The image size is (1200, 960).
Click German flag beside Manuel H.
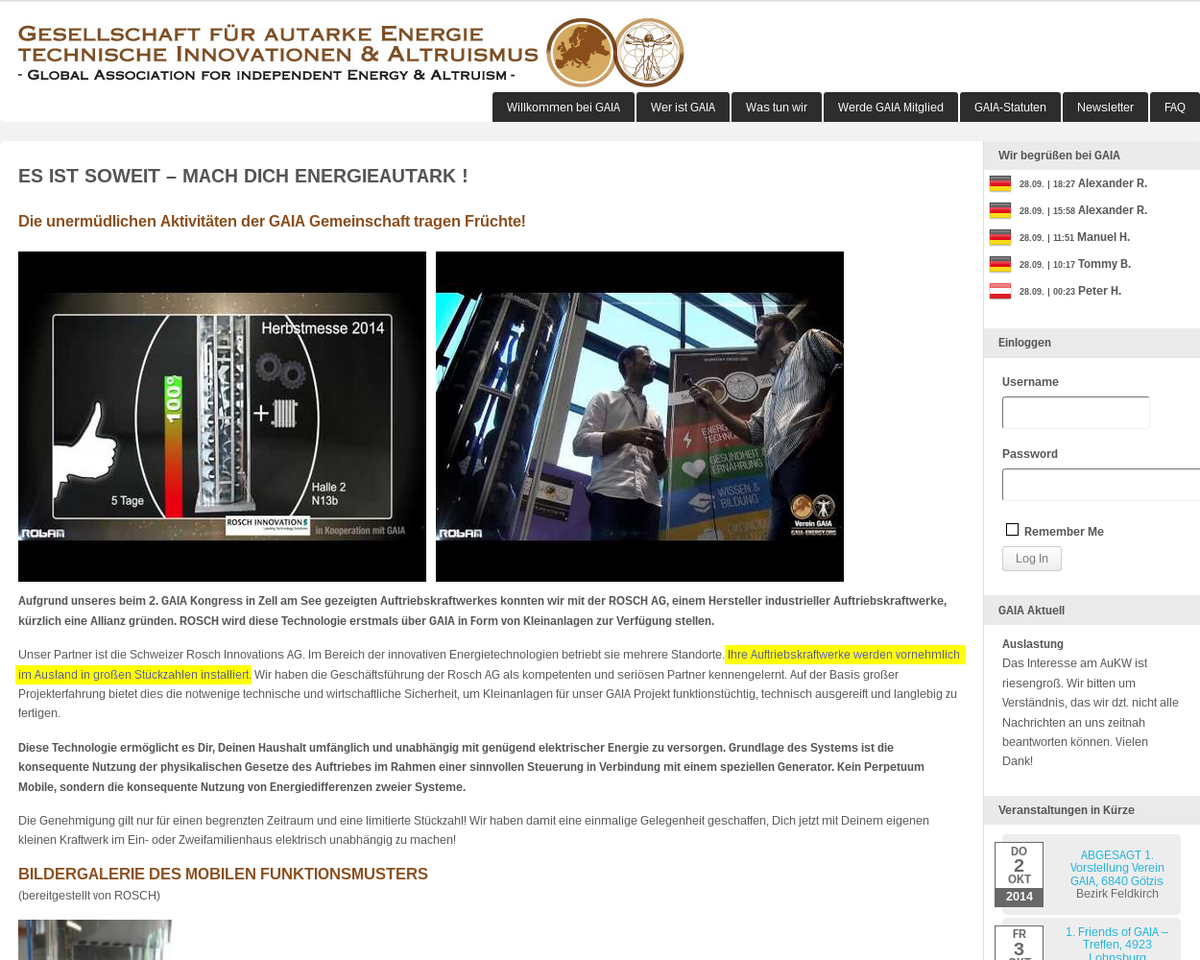pos(1000,238)
